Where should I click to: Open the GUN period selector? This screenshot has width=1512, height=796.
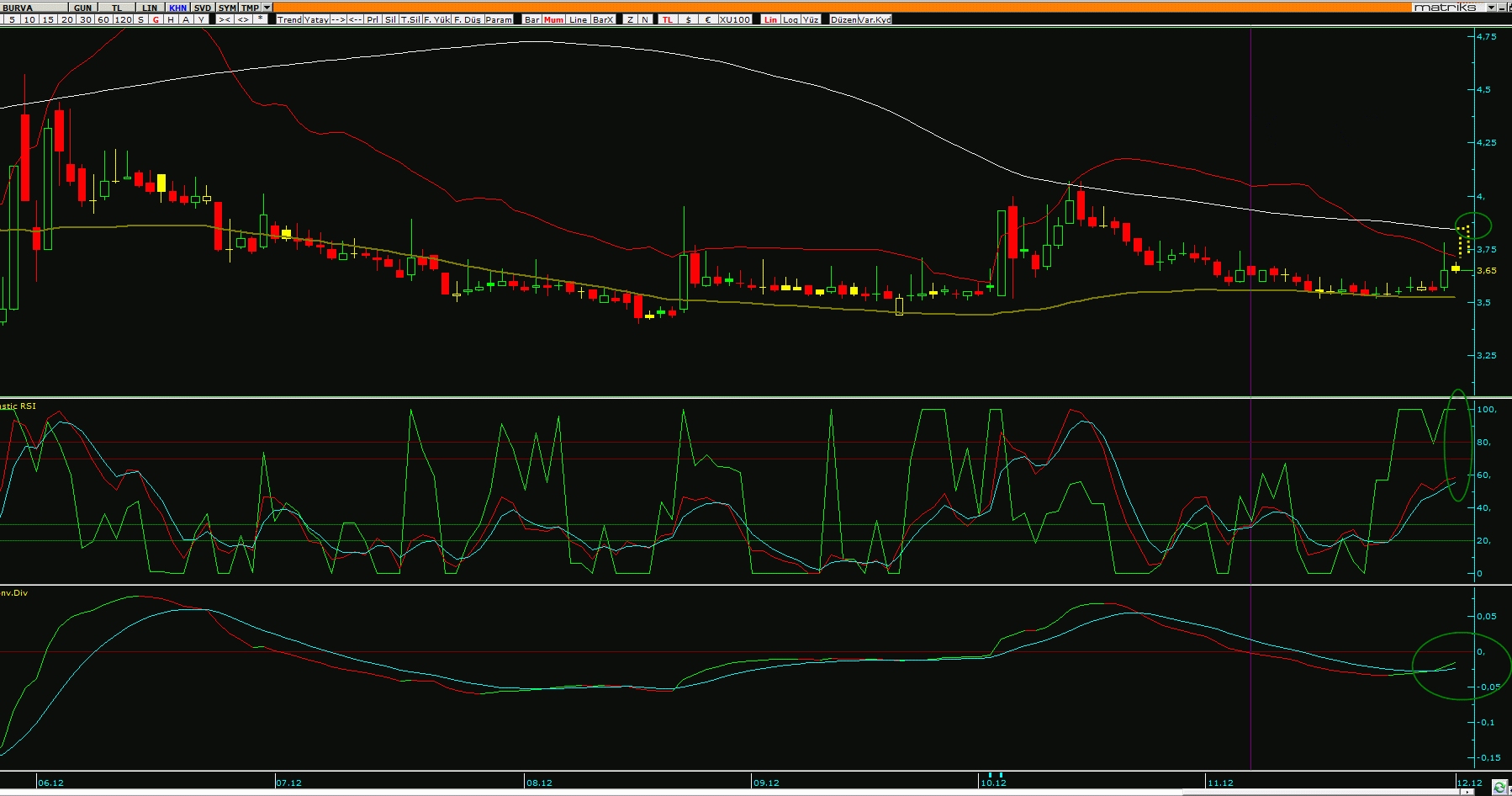(x=82, y=8)
